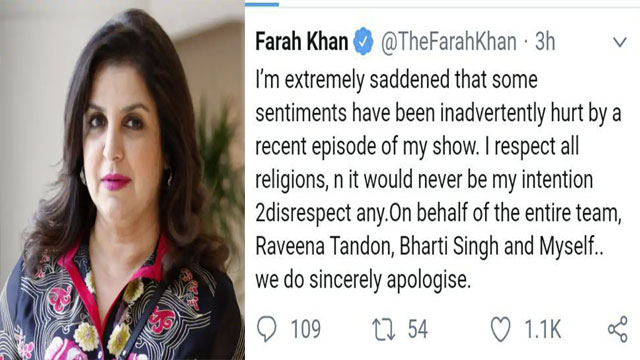The image size is (640, 360).
Task: View the 54 retweets count
Action: tap(418, 329)
